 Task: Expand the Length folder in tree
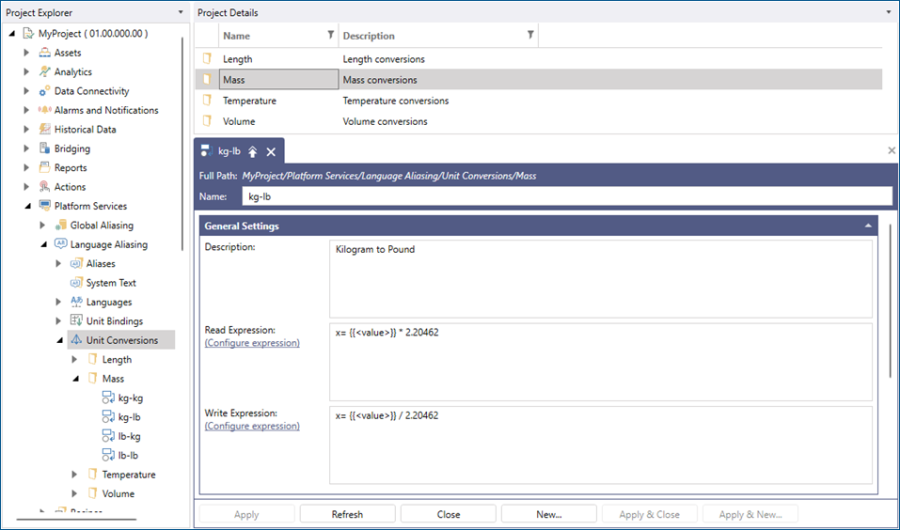click(x=74, y=359)
